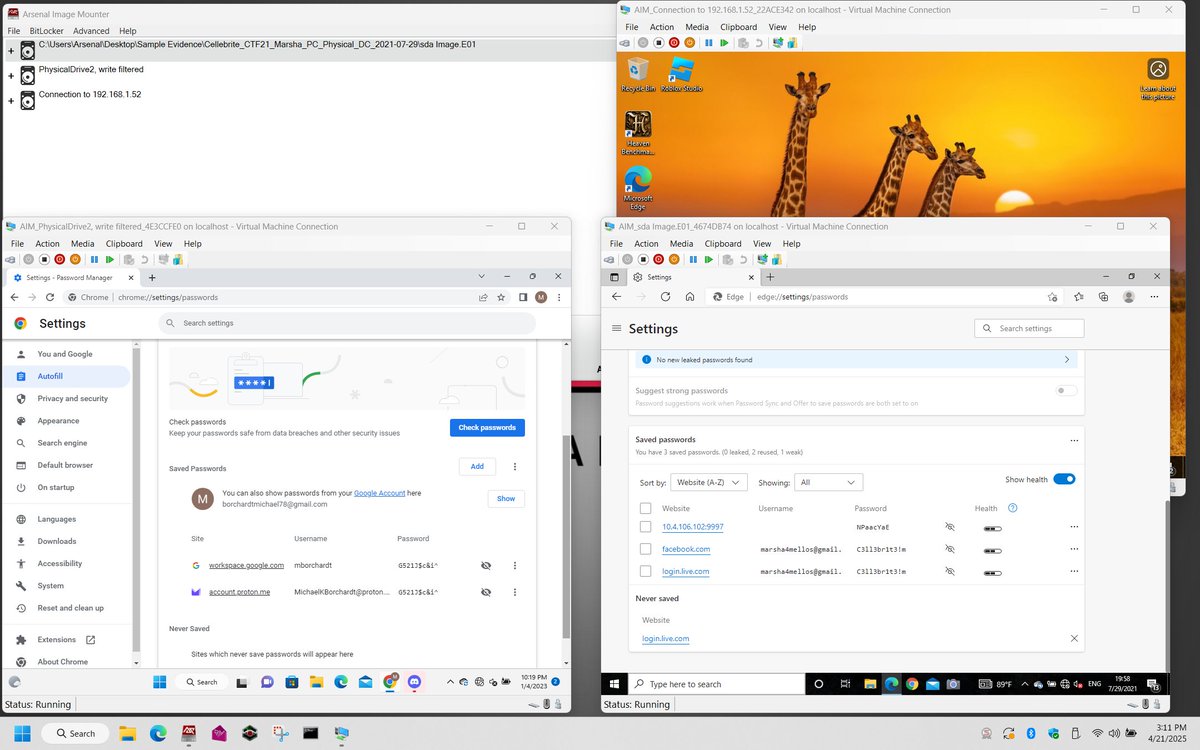The height and width of the screenshot is (750, 1200).
Task: Click the Check passwords button
Action: [487, 427]
